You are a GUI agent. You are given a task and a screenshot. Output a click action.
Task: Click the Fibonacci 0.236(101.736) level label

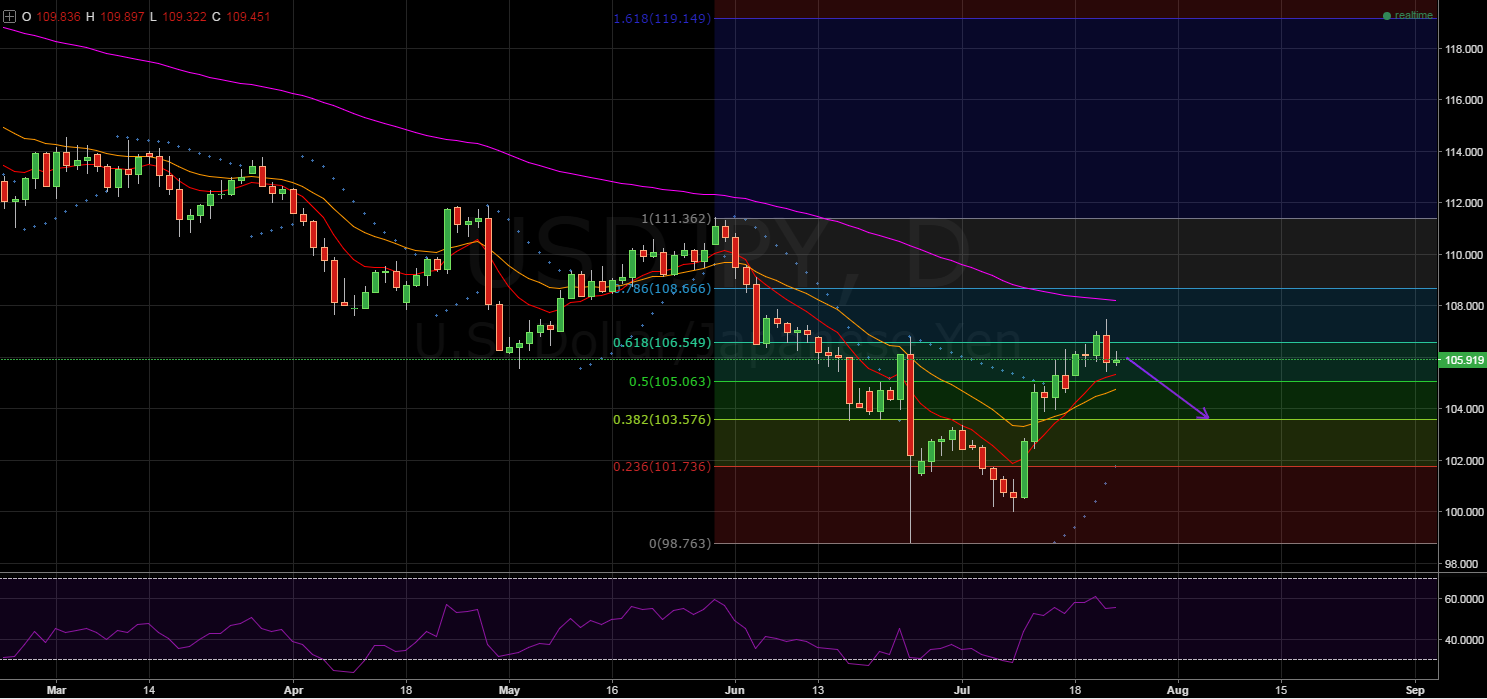663,466
